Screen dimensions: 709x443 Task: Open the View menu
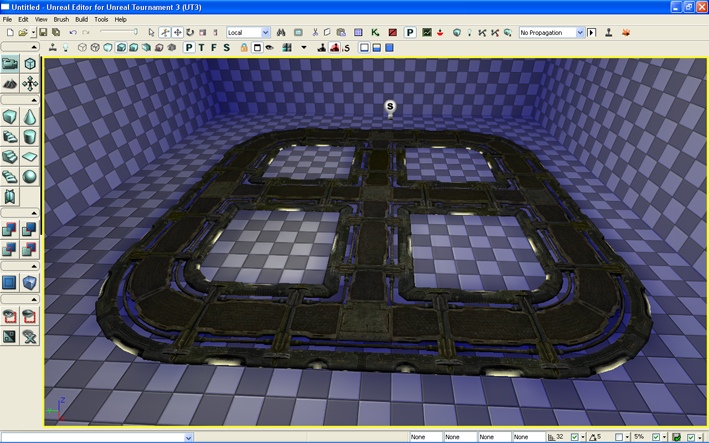tap(41, 19)
